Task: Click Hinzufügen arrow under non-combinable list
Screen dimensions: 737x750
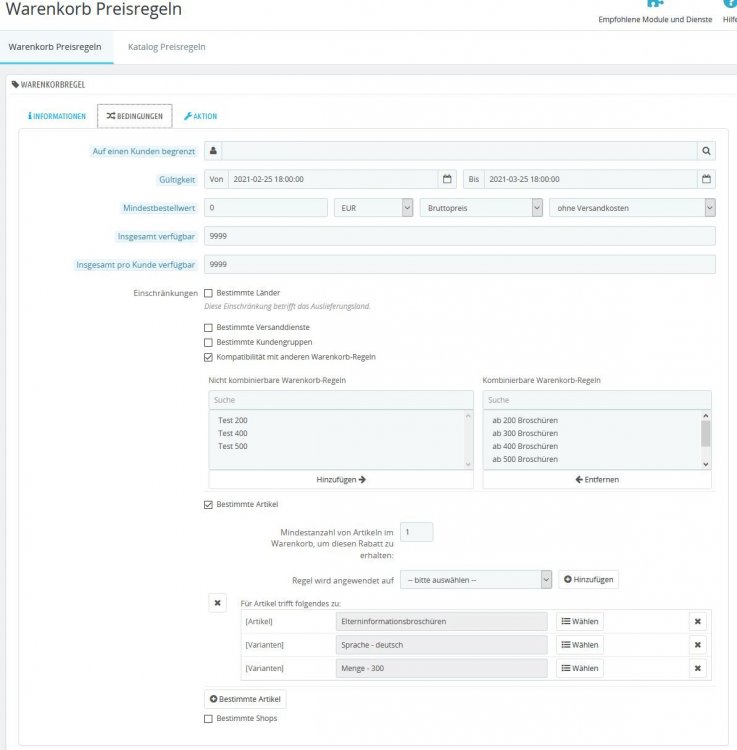Action: 341,479
